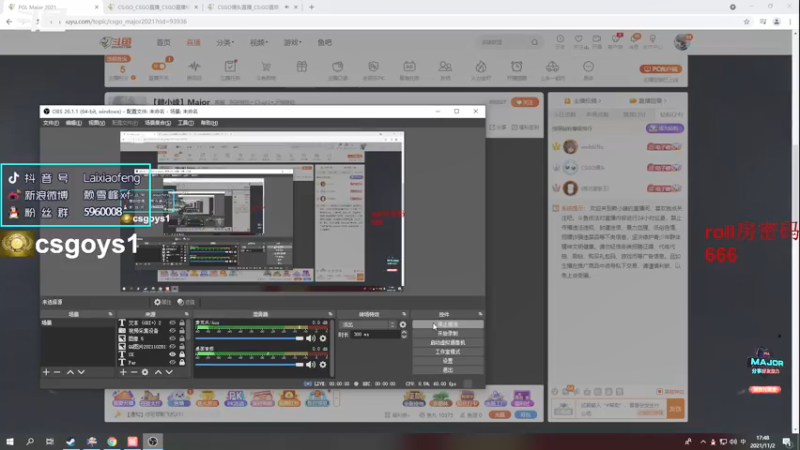
Task: Open OBS 设置 settings button
Action: coord(447,361)
